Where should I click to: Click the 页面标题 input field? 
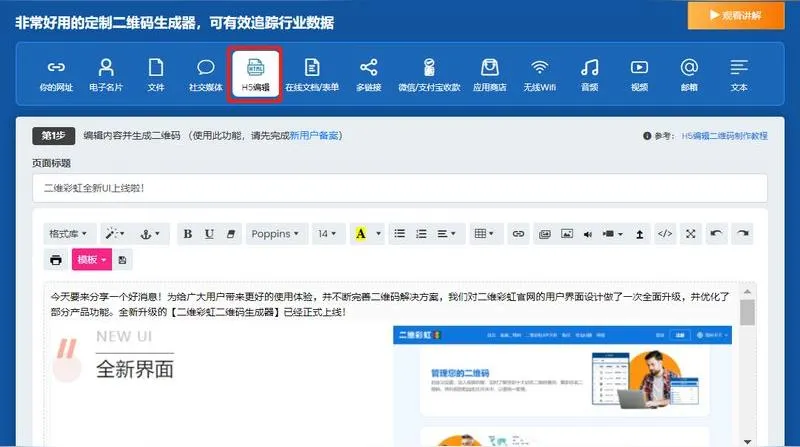click(400, 187)
